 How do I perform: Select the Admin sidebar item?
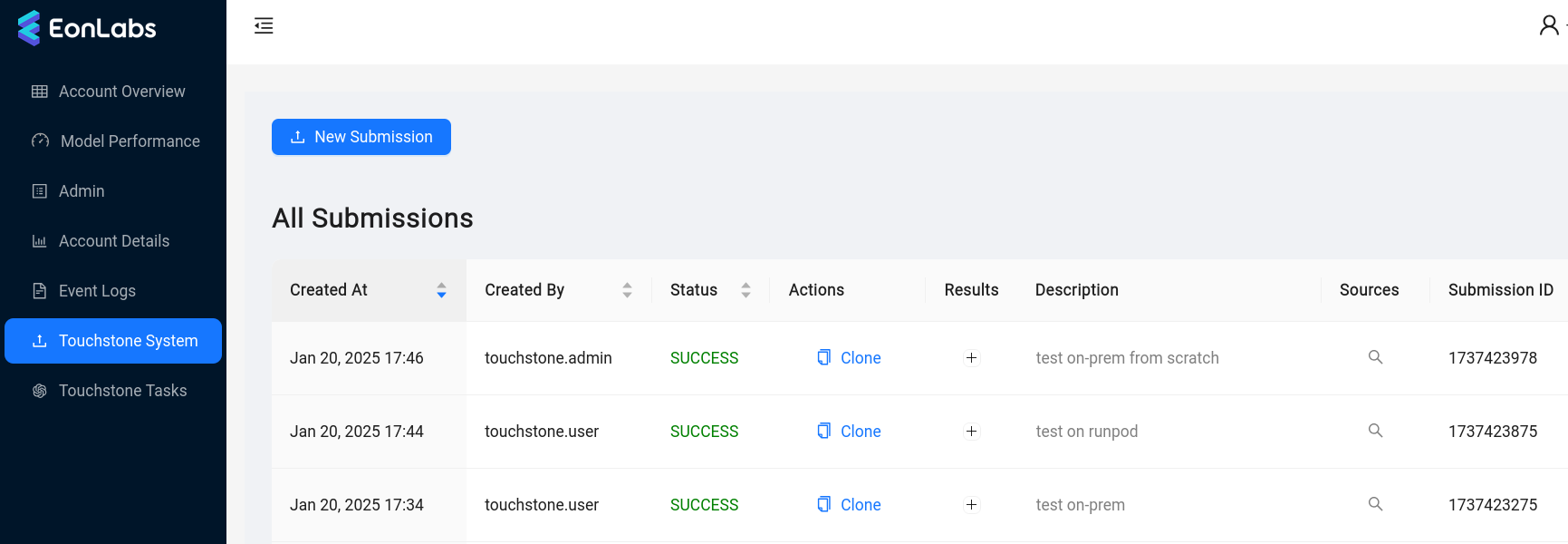click(82, 191)
